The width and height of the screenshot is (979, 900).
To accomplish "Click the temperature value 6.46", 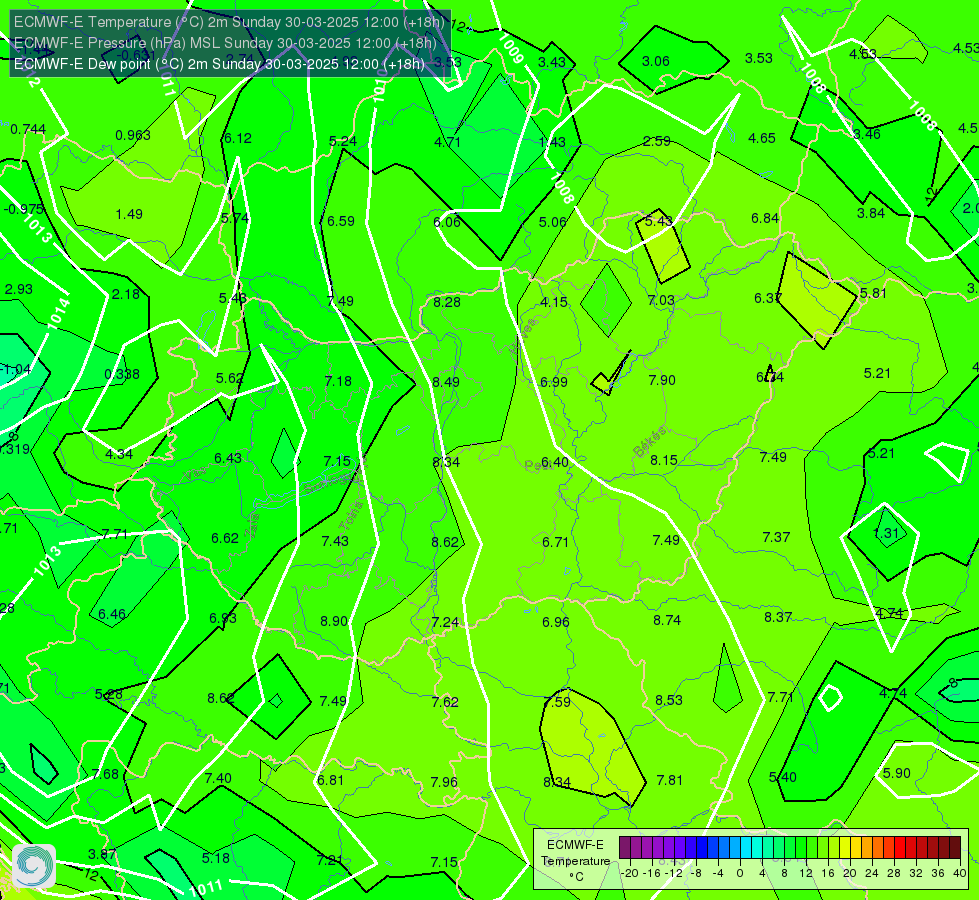I will (112, 614).
